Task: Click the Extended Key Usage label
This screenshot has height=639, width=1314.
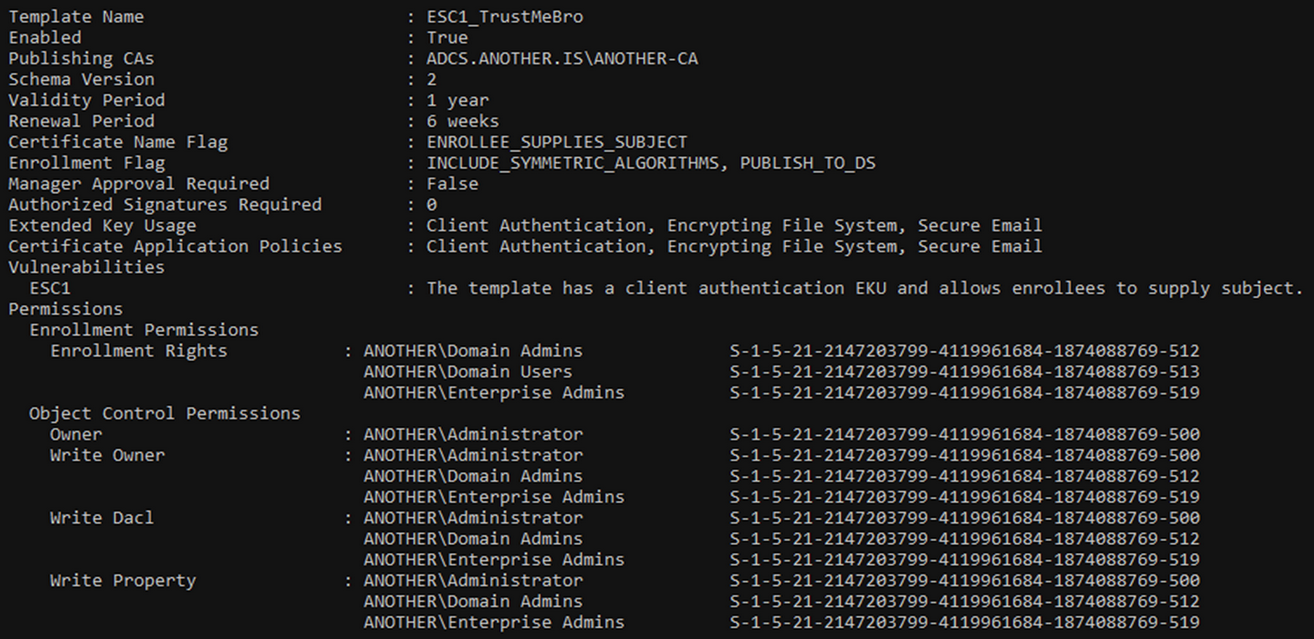Action: pos(102,226)
